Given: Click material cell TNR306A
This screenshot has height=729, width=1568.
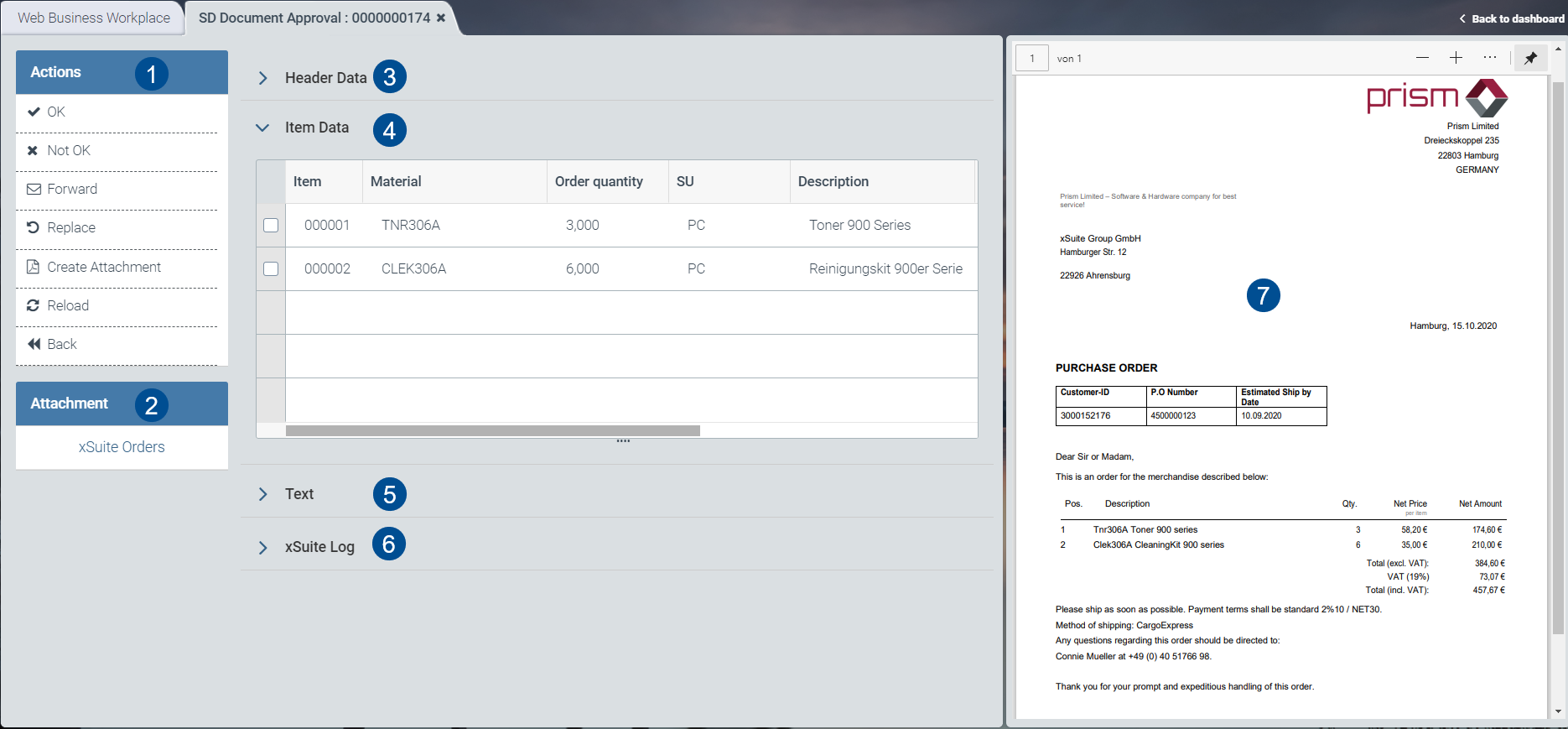Looking at the screenshot, I should 411,225.
